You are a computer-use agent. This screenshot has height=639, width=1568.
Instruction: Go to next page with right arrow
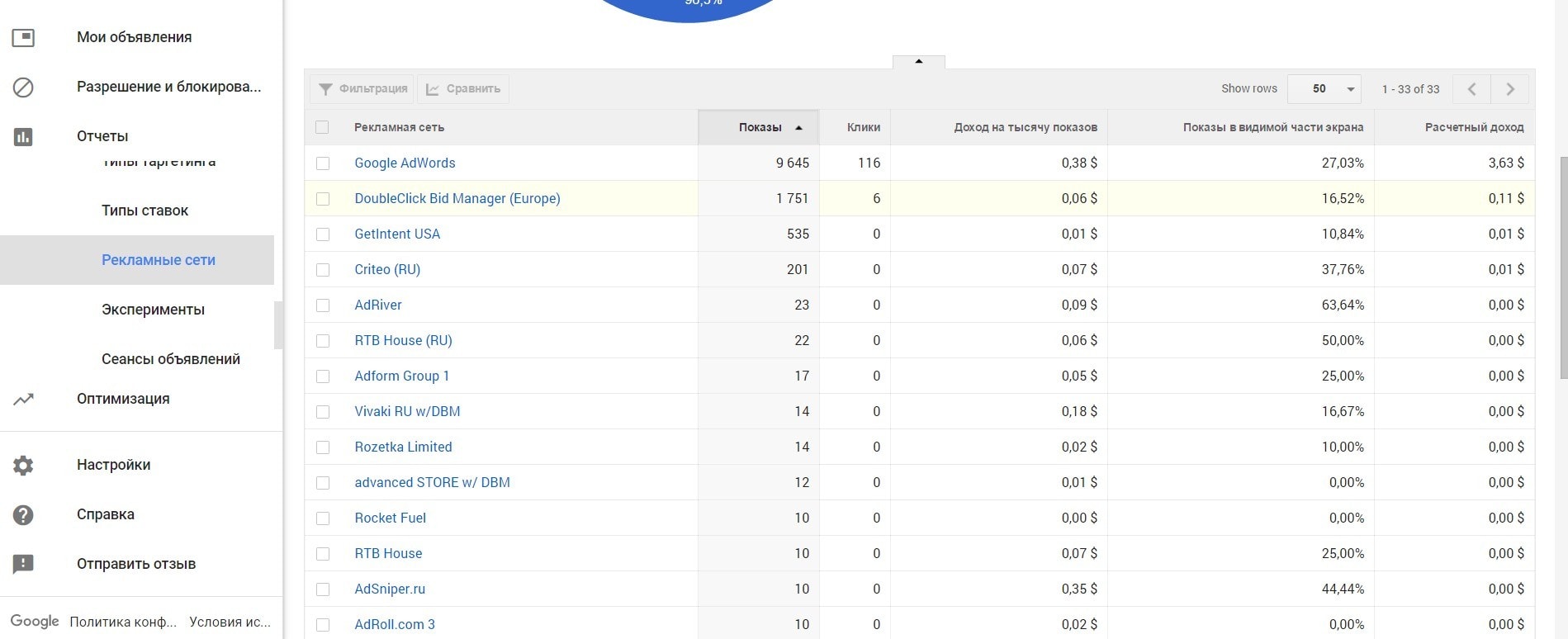tap(1510, 89)
